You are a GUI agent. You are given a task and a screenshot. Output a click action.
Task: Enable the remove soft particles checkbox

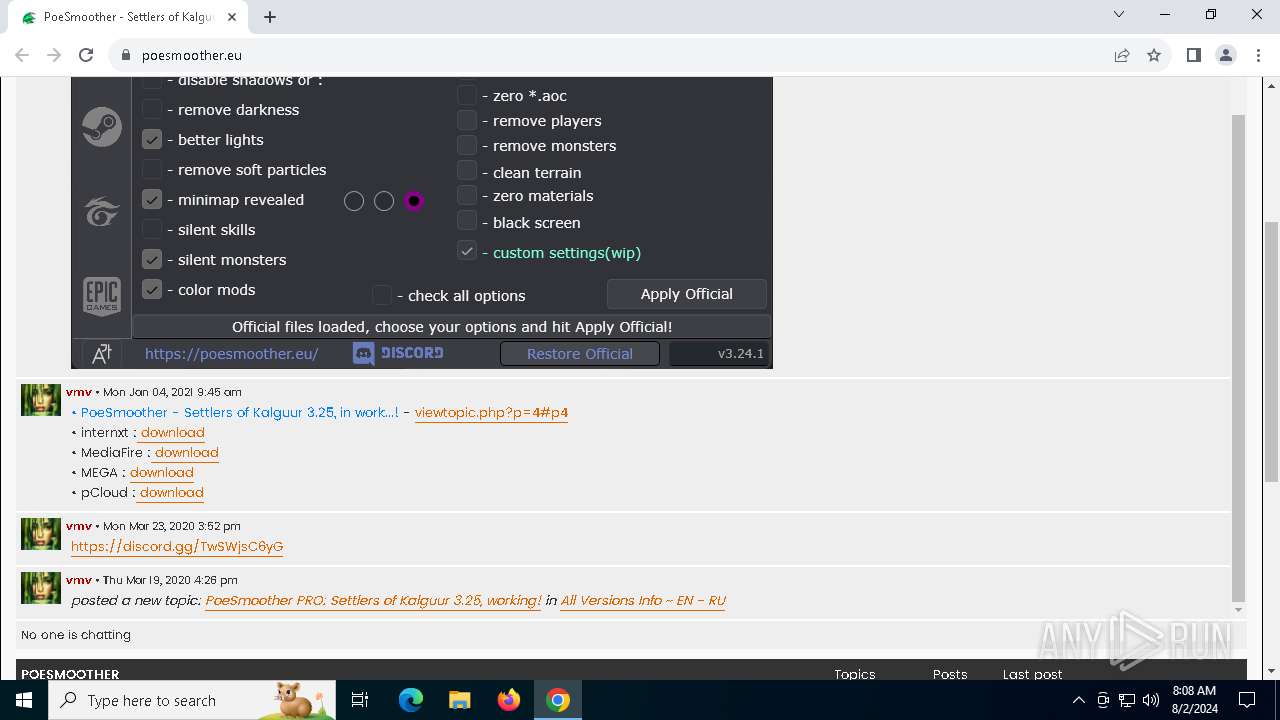(152, 169)
